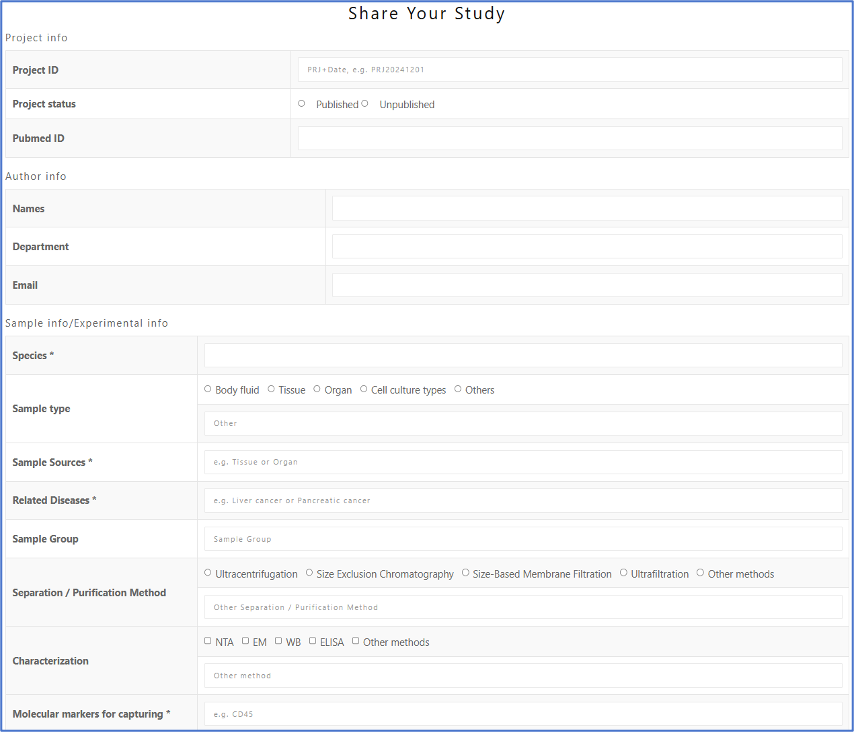Select the Published radio button

[x=302, y=104]
